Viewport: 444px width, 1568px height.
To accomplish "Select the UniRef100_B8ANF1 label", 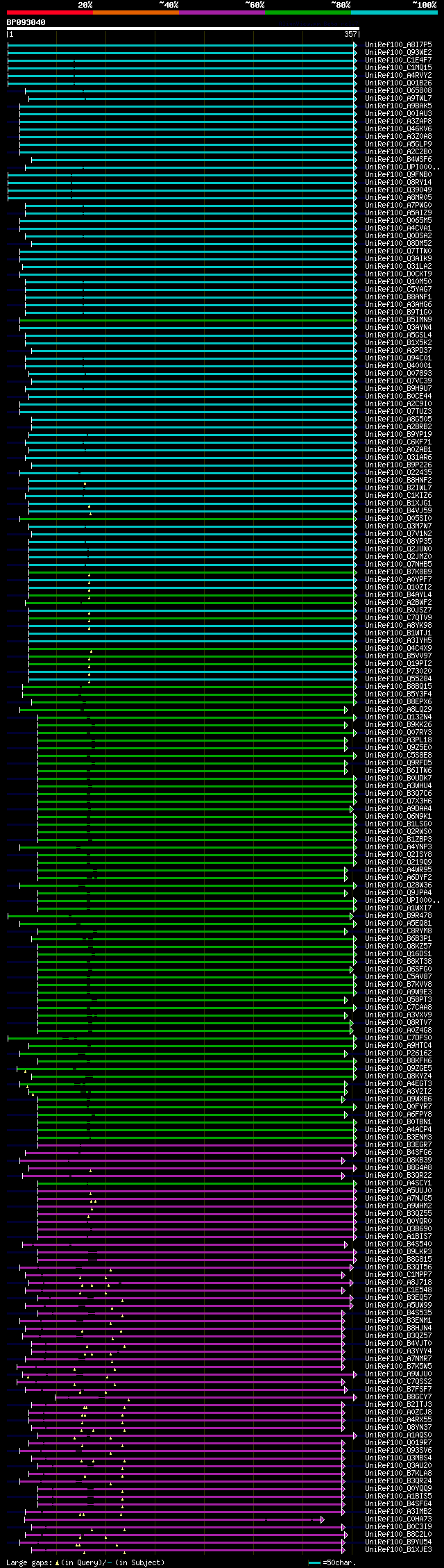I will [398, 297].
